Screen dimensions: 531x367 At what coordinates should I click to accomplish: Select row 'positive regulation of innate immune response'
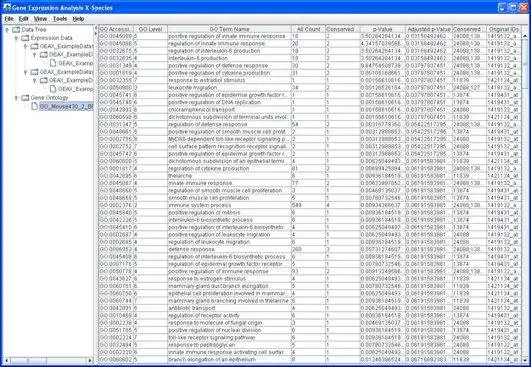pos(310,36)
